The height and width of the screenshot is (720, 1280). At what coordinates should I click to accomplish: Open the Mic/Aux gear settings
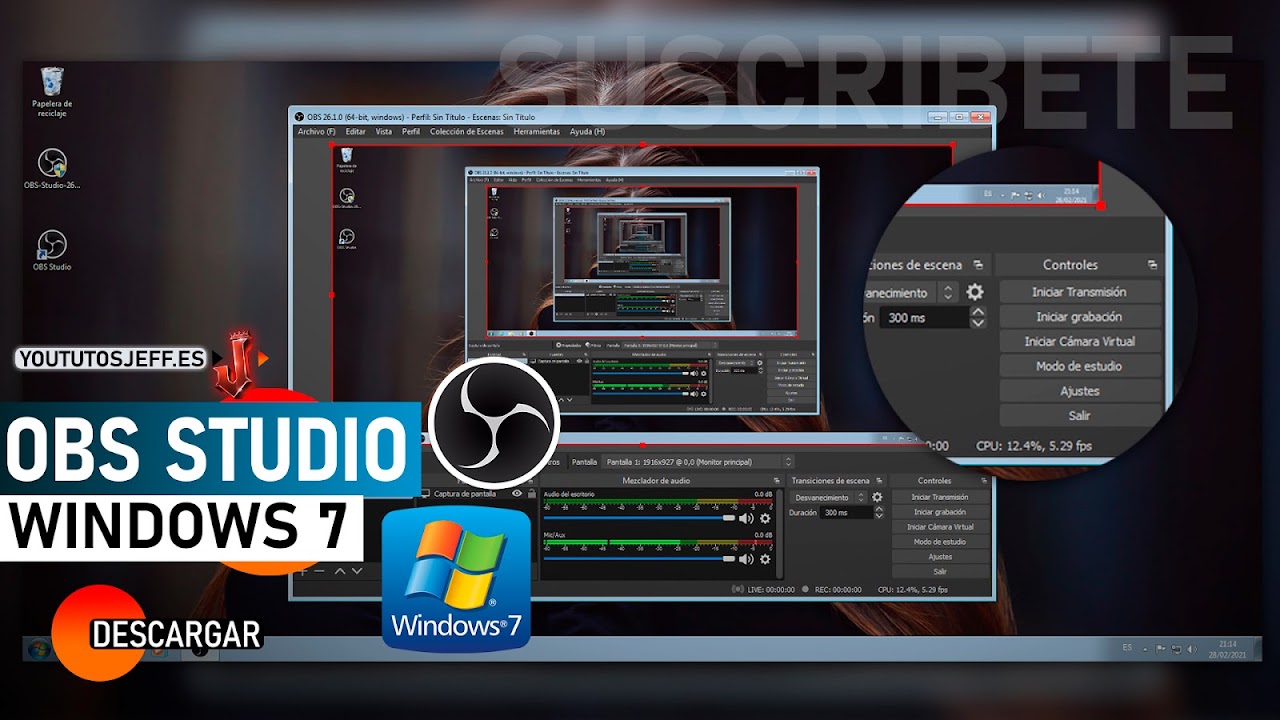click(765, 559)
